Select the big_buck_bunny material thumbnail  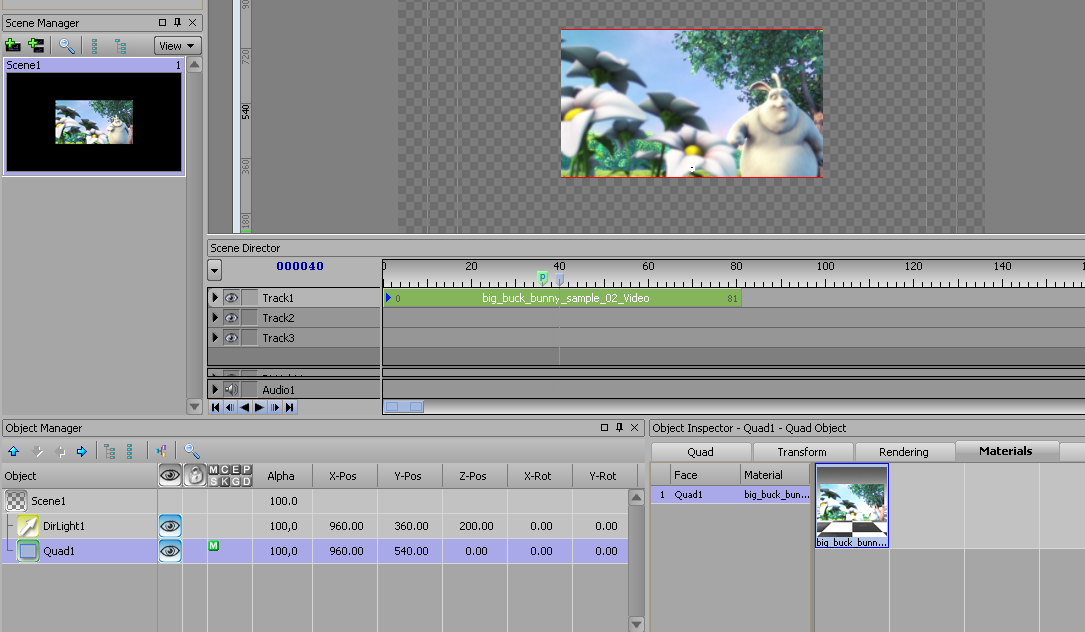852,505
